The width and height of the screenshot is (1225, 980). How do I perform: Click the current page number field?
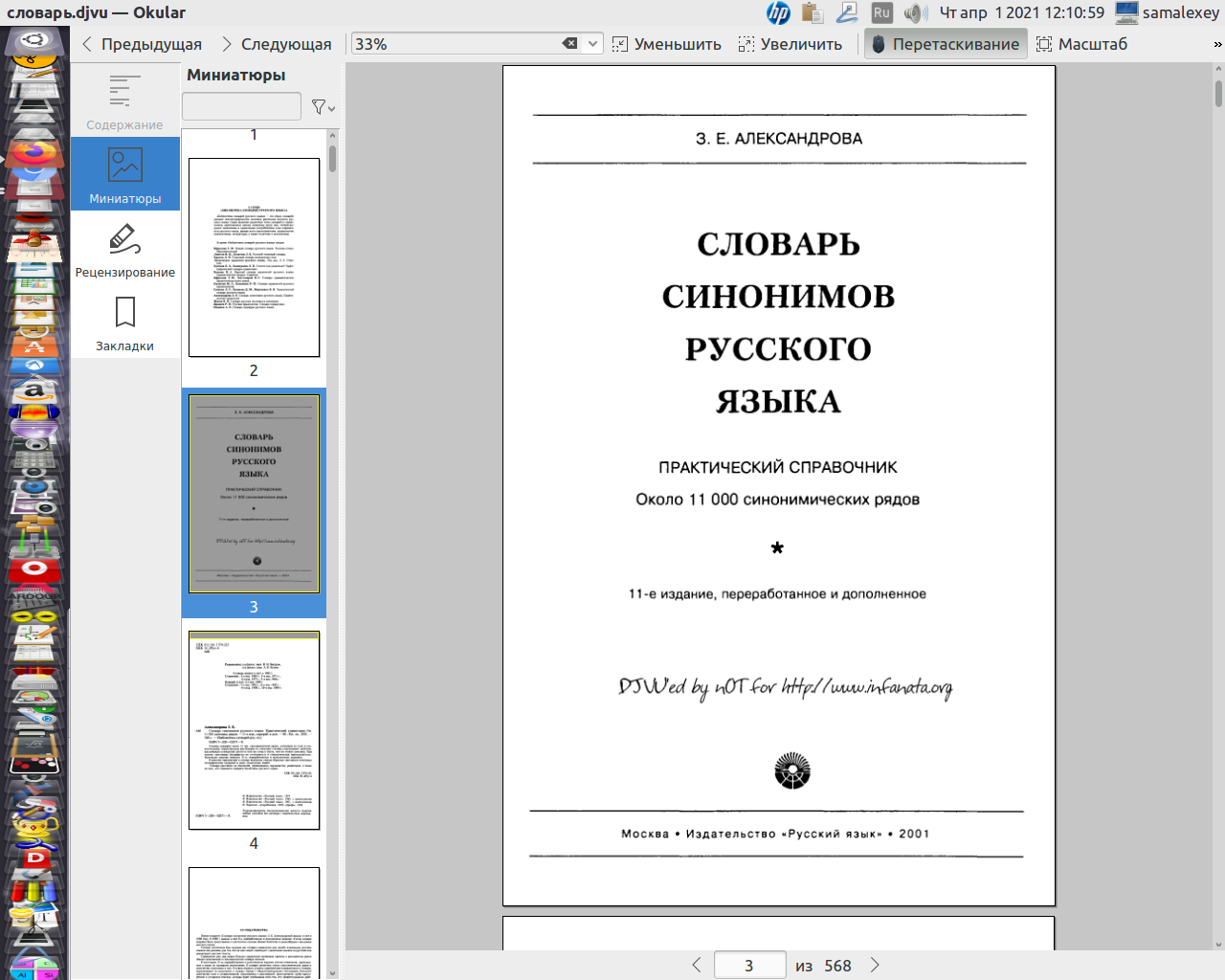click(749, 966)
